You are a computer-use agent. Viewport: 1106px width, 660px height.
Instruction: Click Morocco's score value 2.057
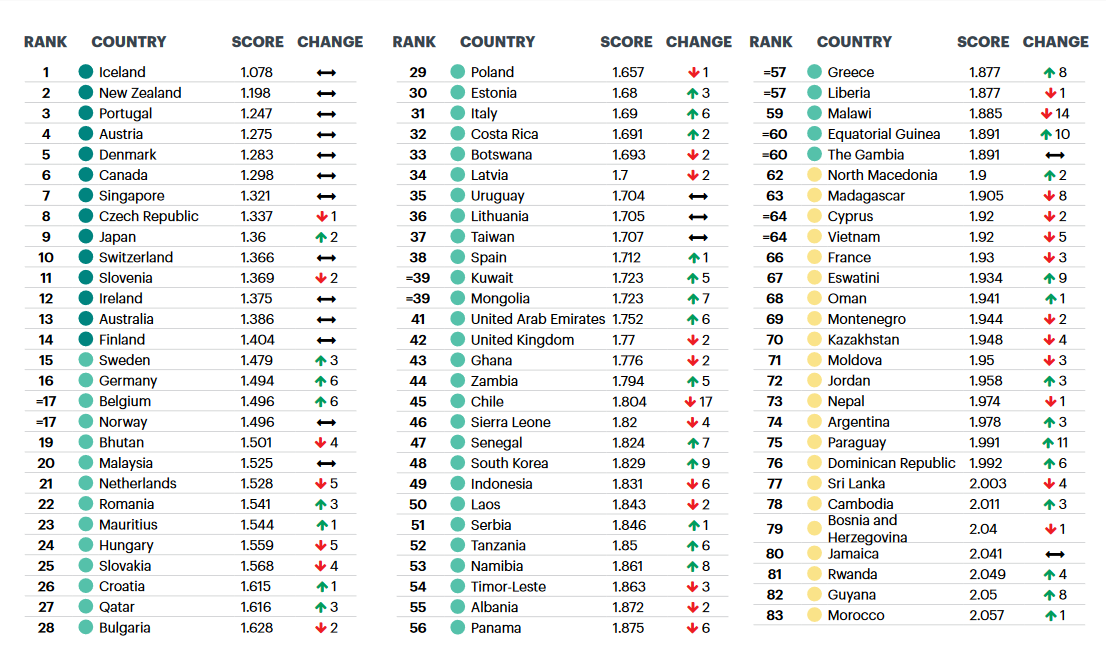point(986,615)
